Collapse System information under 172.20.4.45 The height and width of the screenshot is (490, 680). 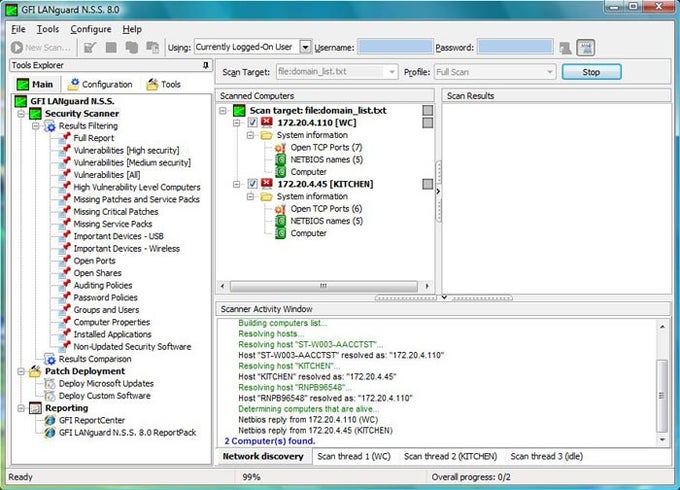[x=251, y=197]
